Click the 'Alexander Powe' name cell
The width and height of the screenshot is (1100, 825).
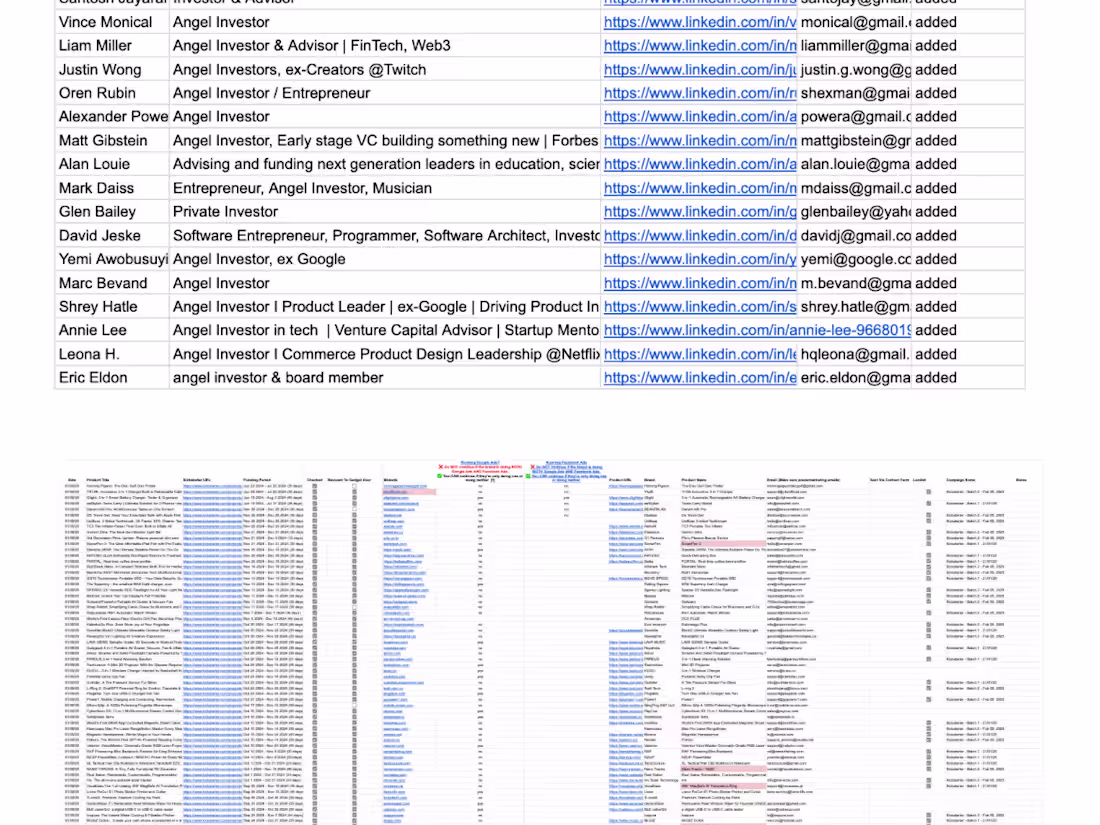tap(112, 117)
